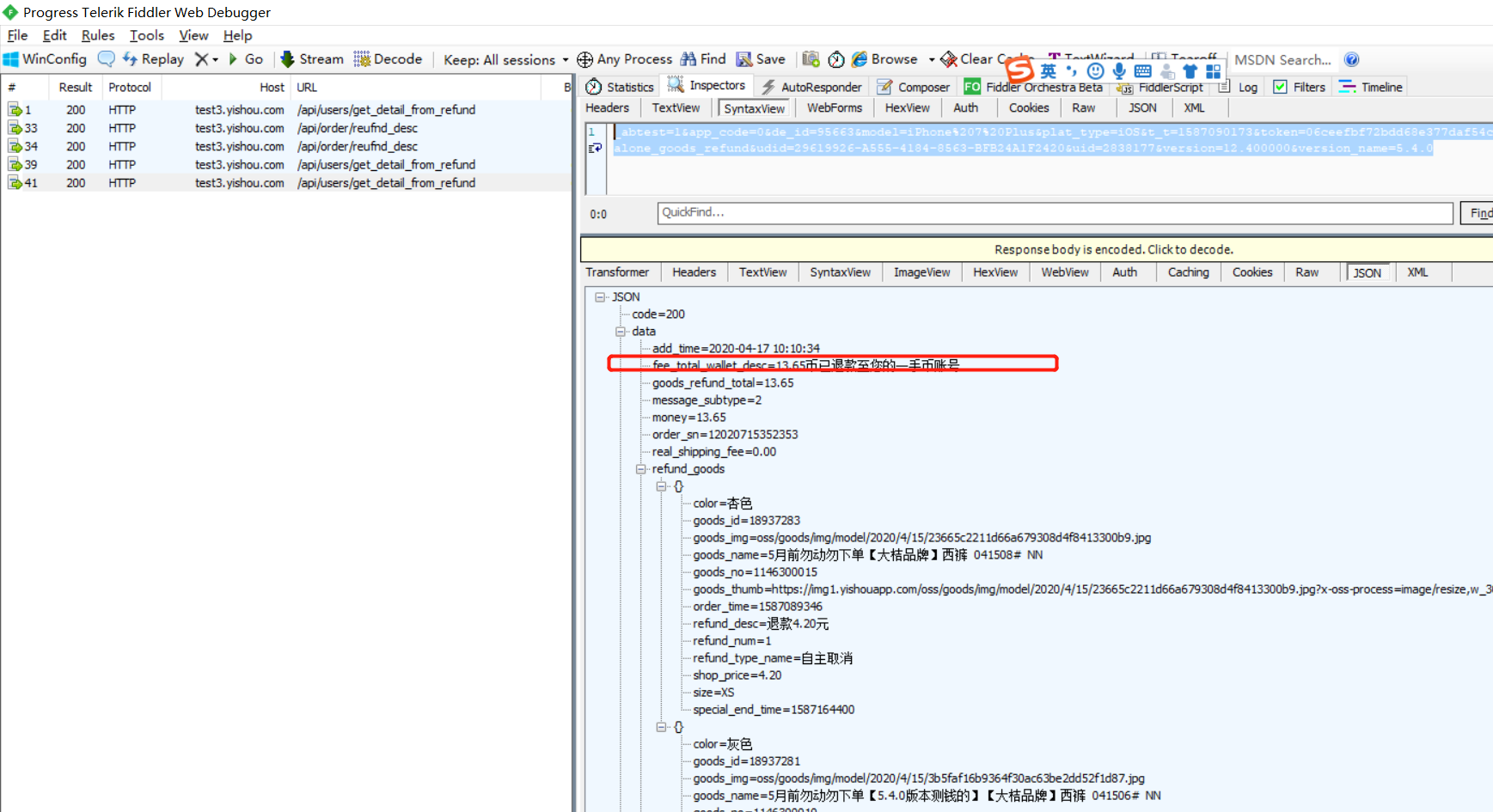Toggle the Sogou punctuation mode icon
The width and height of the screenshot is (1493, 812).
pyautogui.click(x=1071, y=70)
